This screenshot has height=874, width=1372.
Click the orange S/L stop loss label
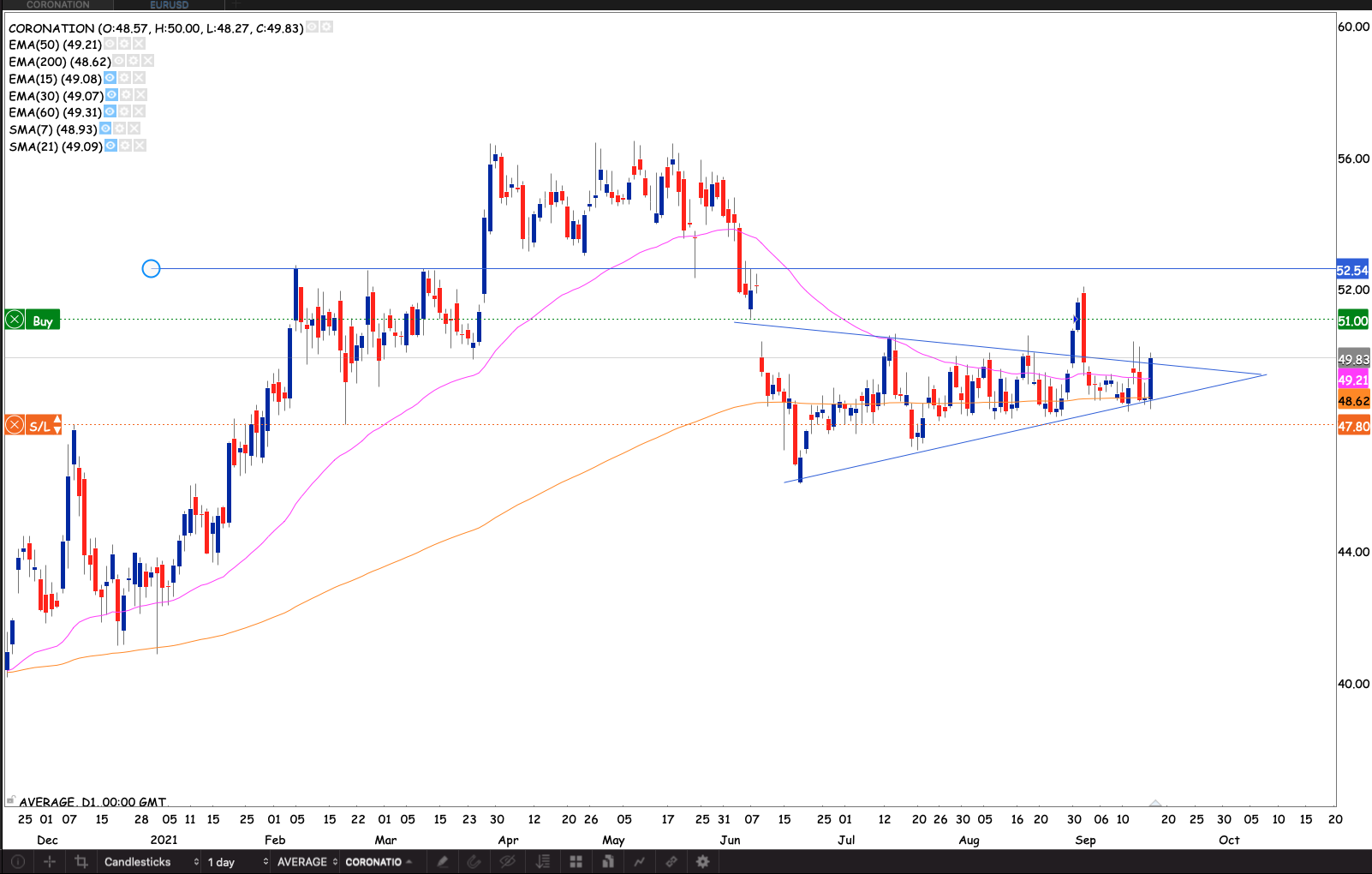coord(40,425)
